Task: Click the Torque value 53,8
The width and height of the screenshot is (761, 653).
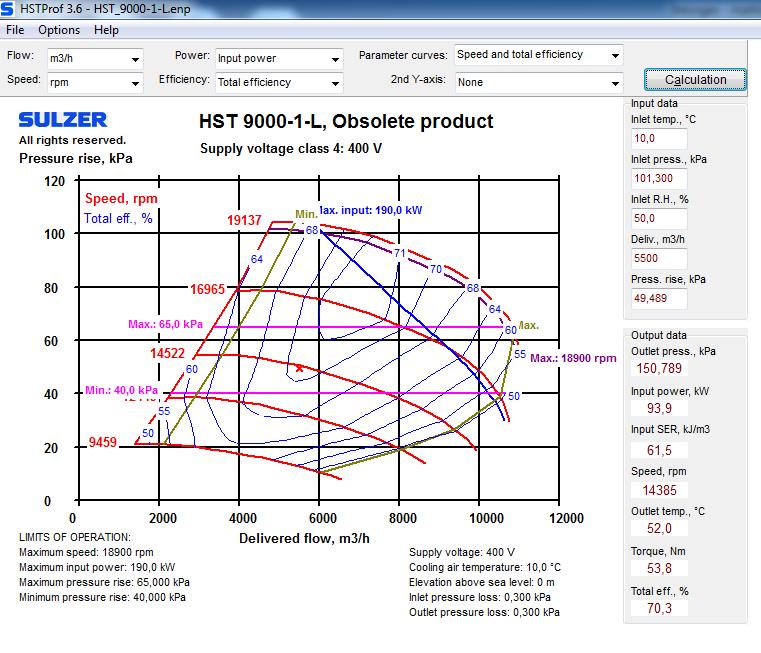Action: [x=659, y=568]
